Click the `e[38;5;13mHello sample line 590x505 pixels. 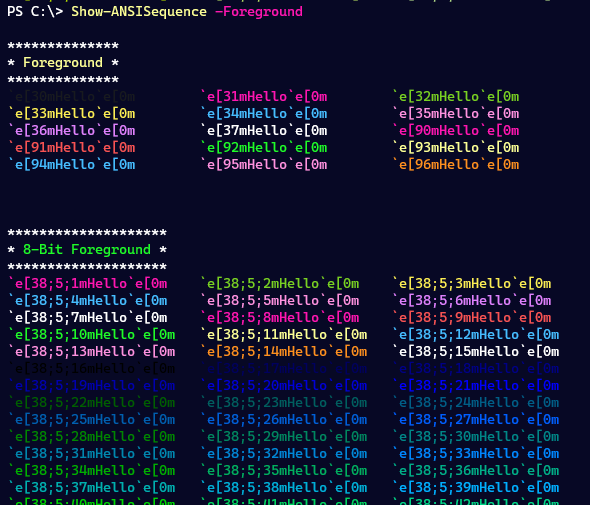coord(91,351)
